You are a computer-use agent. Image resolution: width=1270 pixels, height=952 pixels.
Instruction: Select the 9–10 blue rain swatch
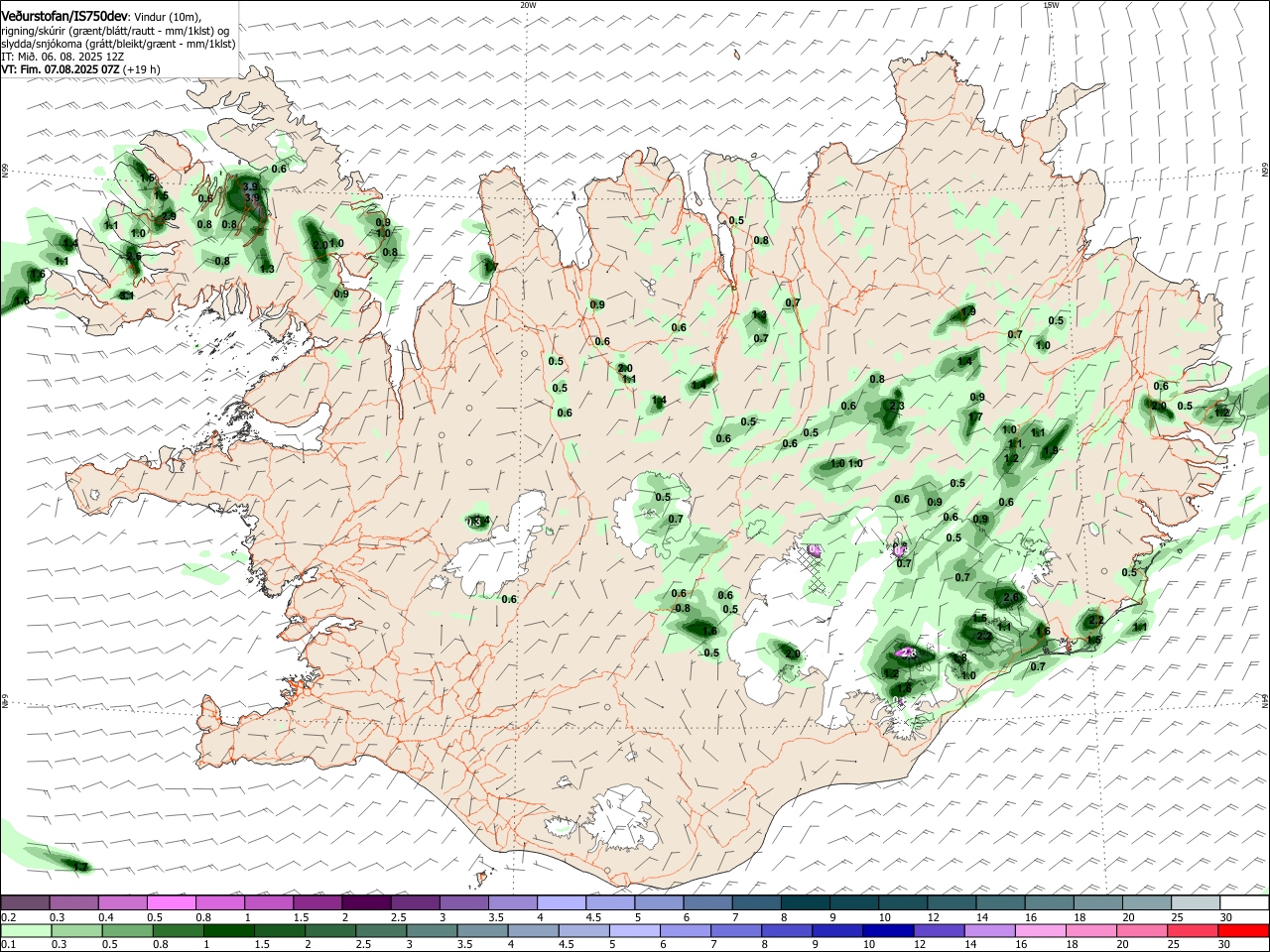tap(837, 931)
